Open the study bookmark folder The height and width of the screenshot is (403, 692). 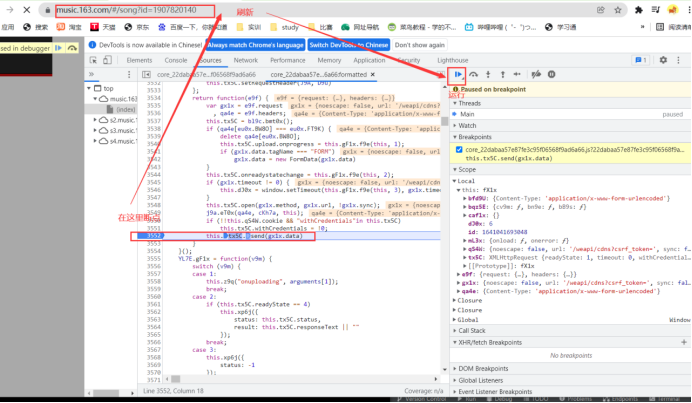(285, 27)
